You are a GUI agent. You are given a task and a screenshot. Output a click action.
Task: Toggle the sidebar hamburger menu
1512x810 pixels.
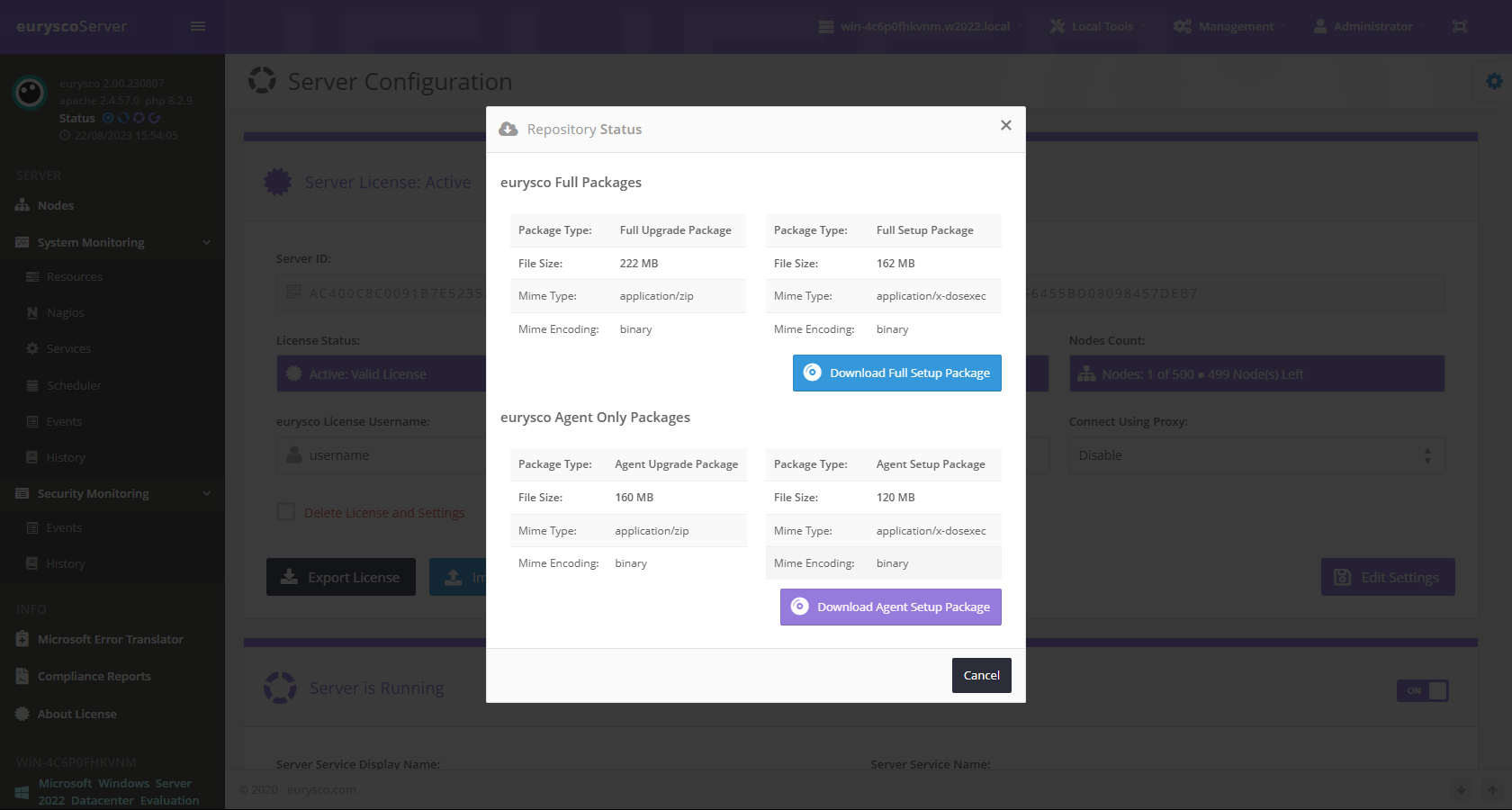(x=198, y=26)
